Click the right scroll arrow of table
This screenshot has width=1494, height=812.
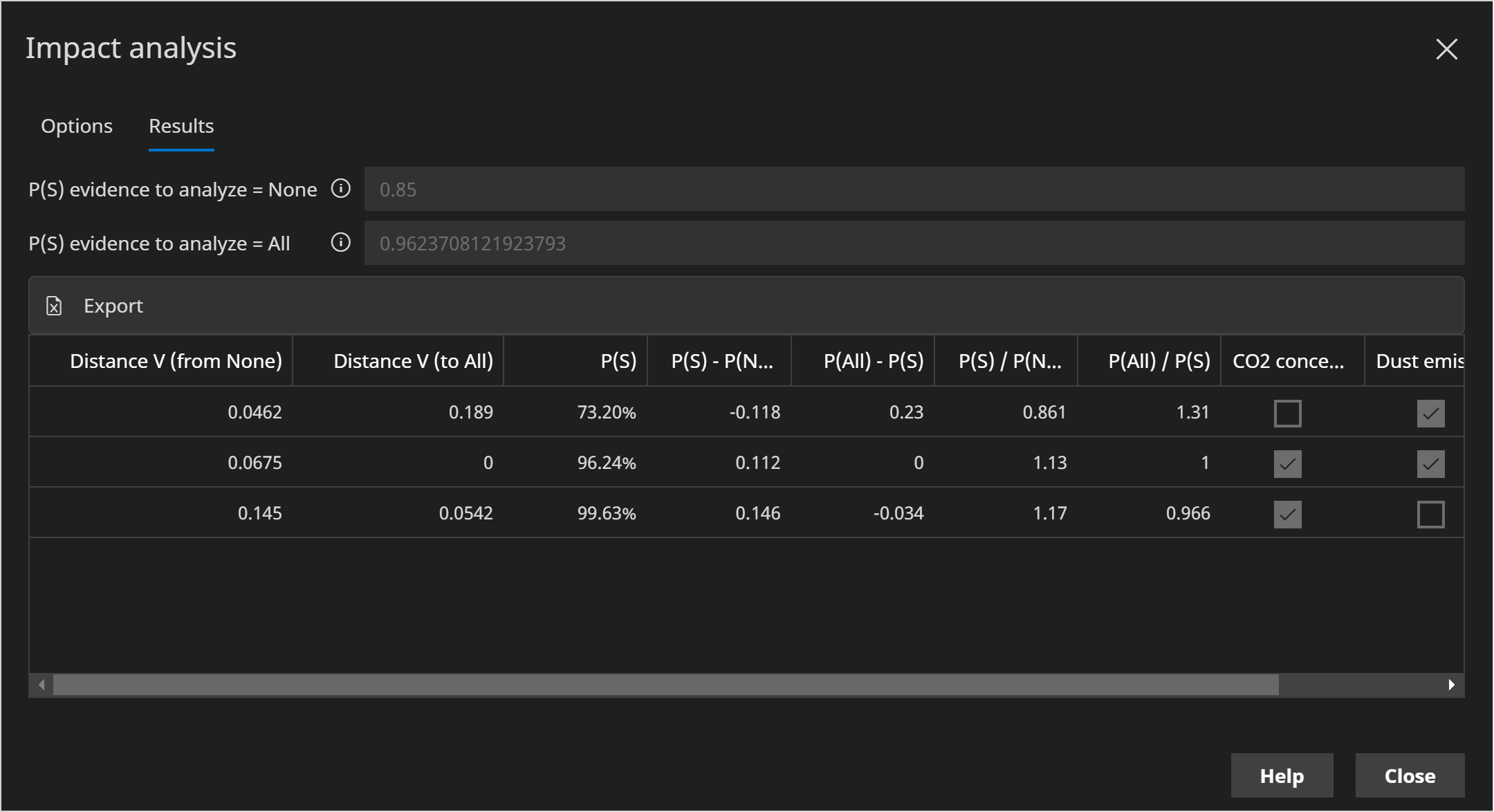[x=1451, y=685]
